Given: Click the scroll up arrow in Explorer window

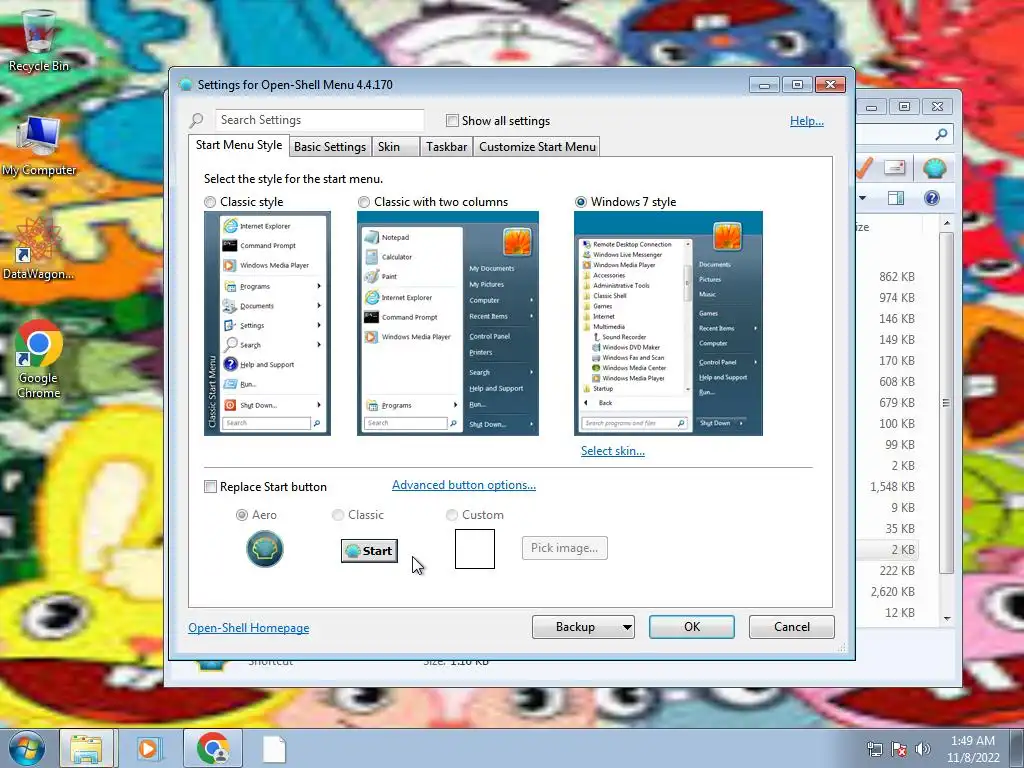Looking at the screenshot, I should pyautogui.click(x=947, y=223).
